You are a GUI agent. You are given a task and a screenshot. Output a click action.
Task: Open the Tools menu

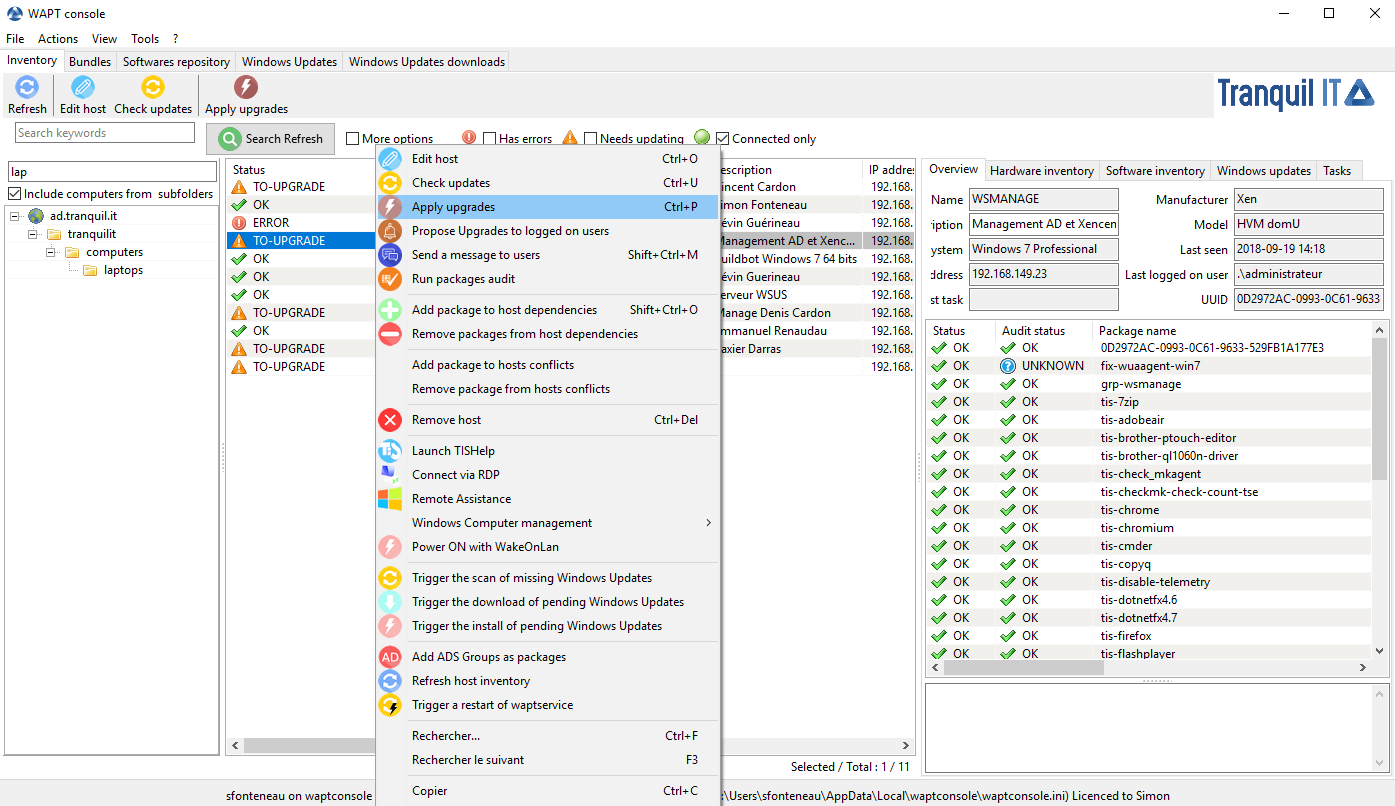click(145, 39)
